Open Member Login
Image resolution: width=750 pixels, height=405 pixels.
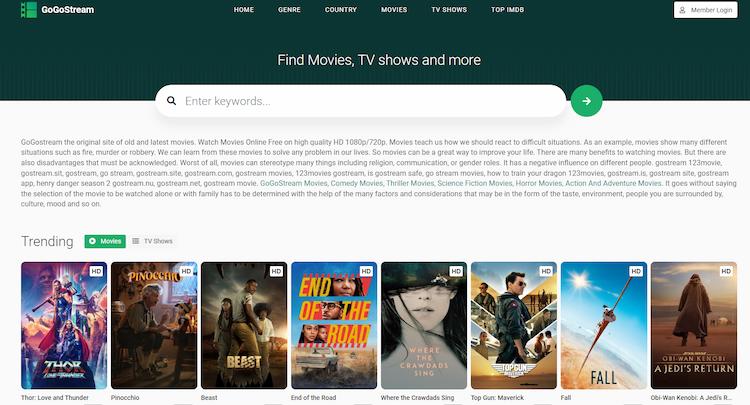(x=705, y=10)
